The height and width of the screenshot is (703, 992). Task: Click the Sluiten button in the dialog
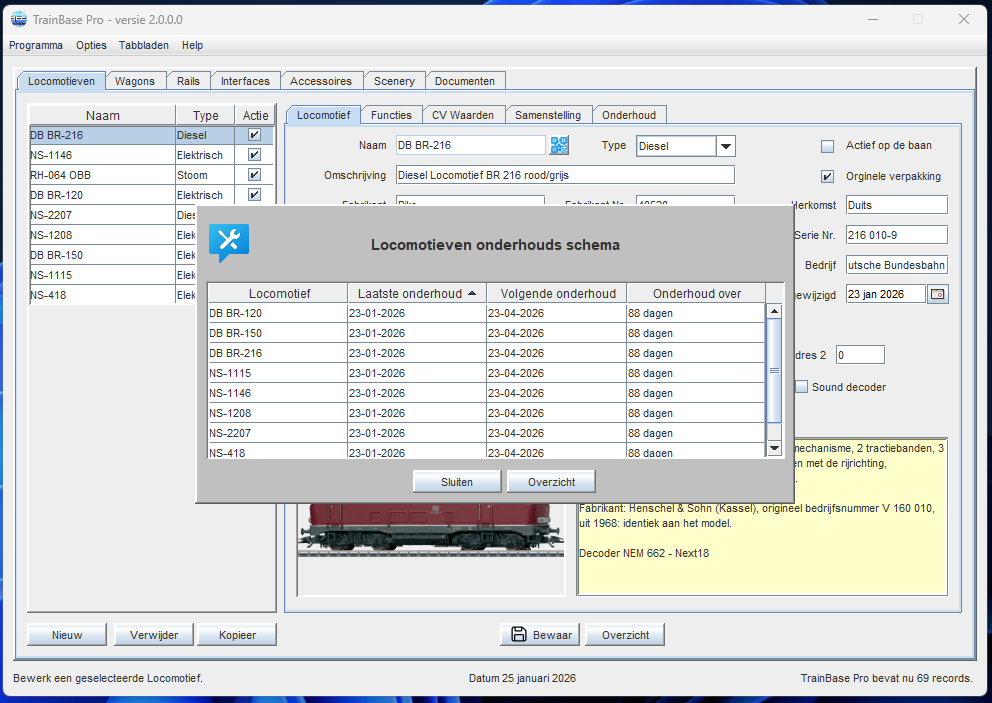click(x=456, y=481)
